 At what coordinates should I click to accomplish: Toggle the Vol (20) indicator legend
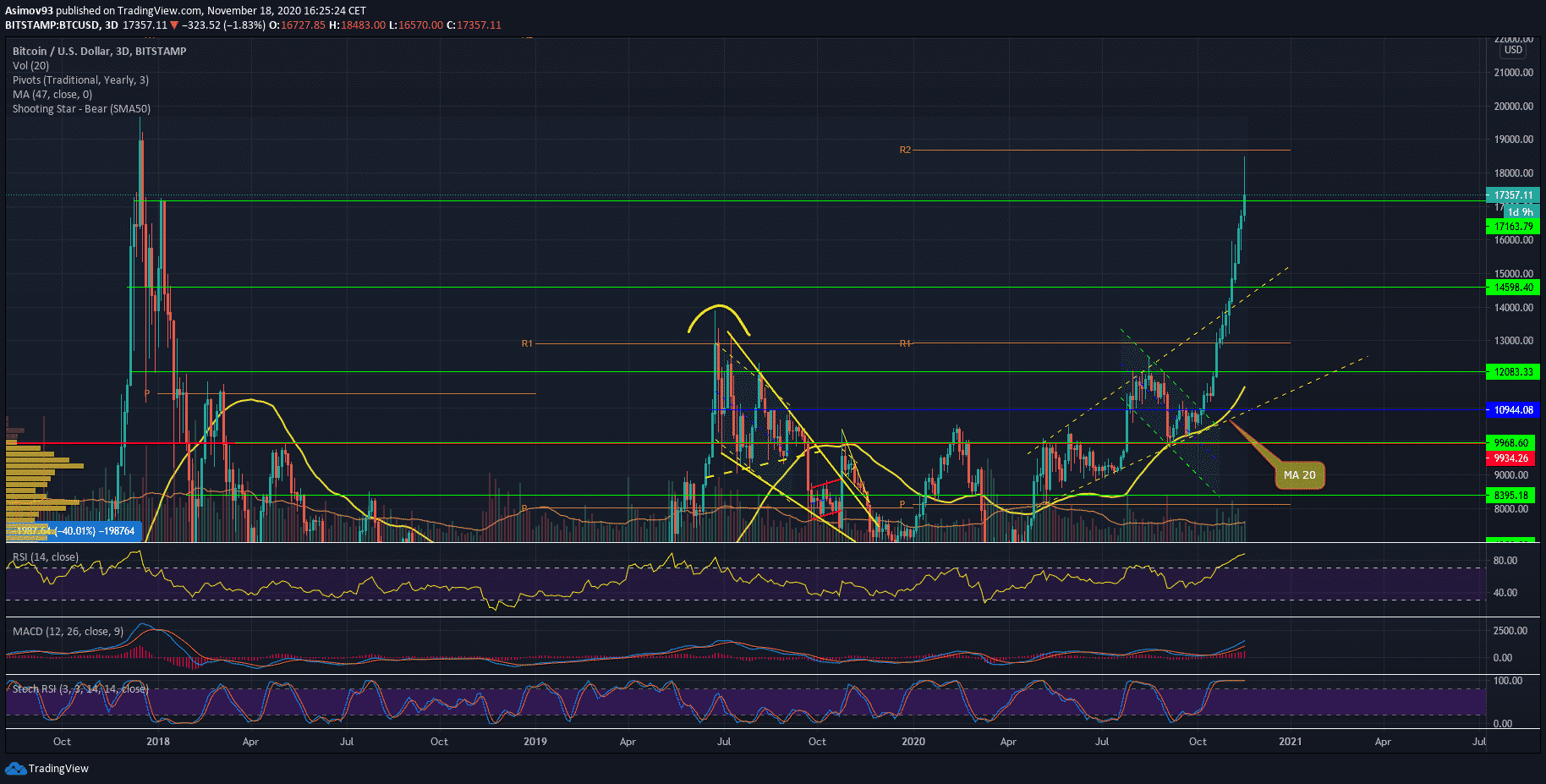pos(31,65)
